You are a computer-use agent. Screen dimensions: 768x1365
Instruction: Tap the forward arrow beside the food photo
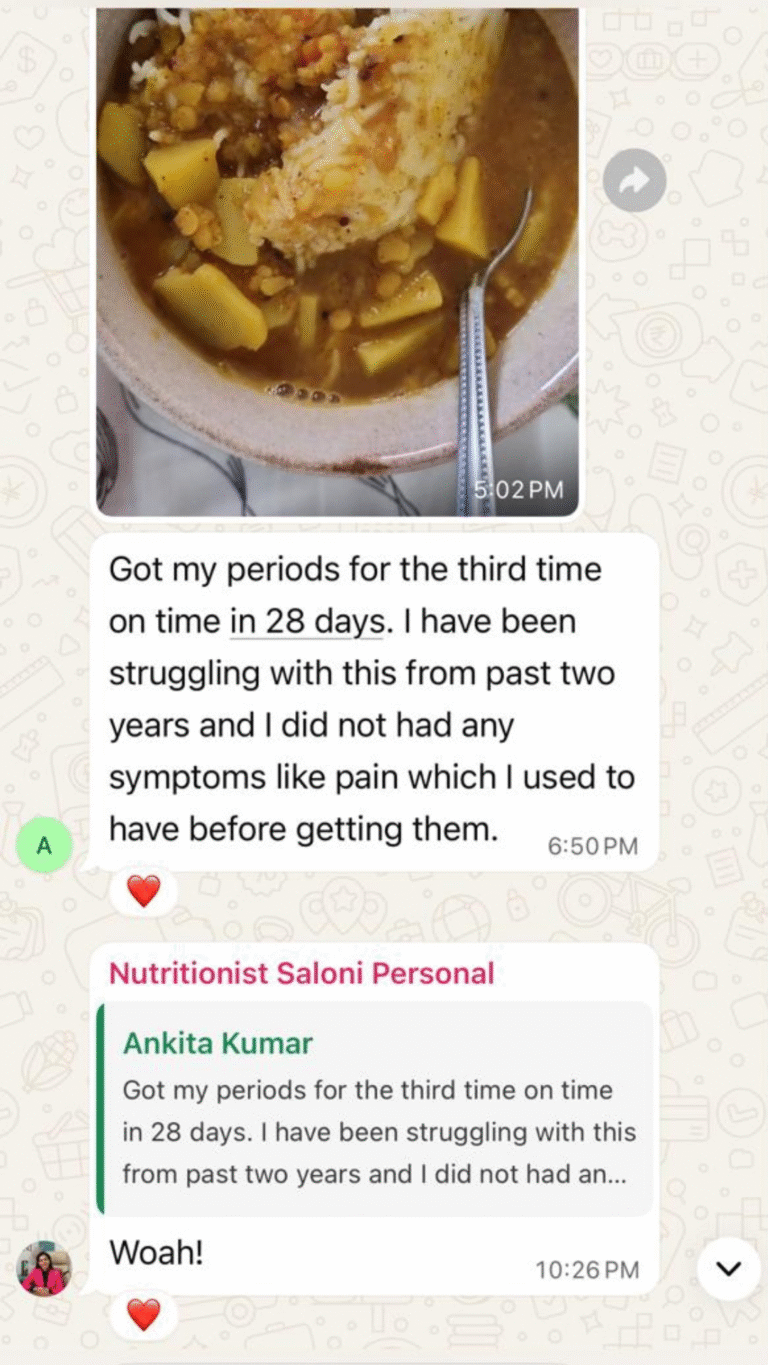[x=635, y=180]
